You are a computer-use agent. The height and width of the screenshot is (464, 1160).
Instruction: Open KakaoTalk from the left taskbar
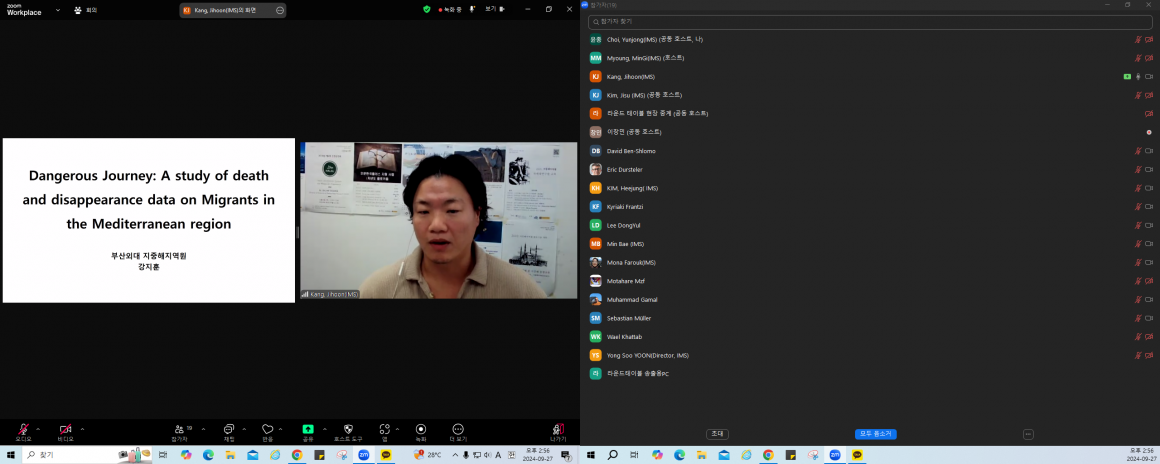point(386,455)
